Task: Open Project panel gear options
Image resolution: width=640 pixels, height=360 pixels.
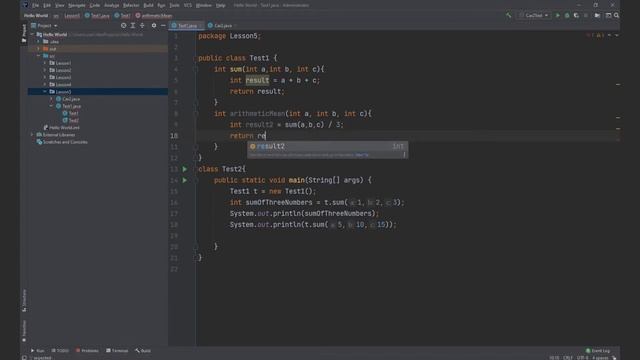Action: coord(154,25)
